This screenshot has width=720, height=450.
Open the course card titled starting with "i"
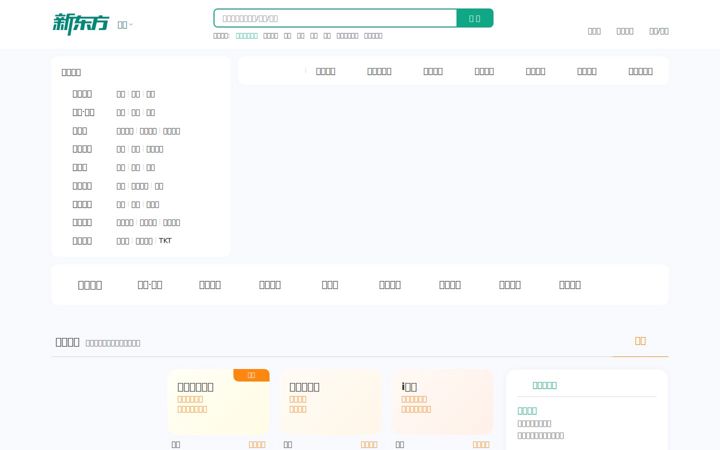click(x=443, y=402)
